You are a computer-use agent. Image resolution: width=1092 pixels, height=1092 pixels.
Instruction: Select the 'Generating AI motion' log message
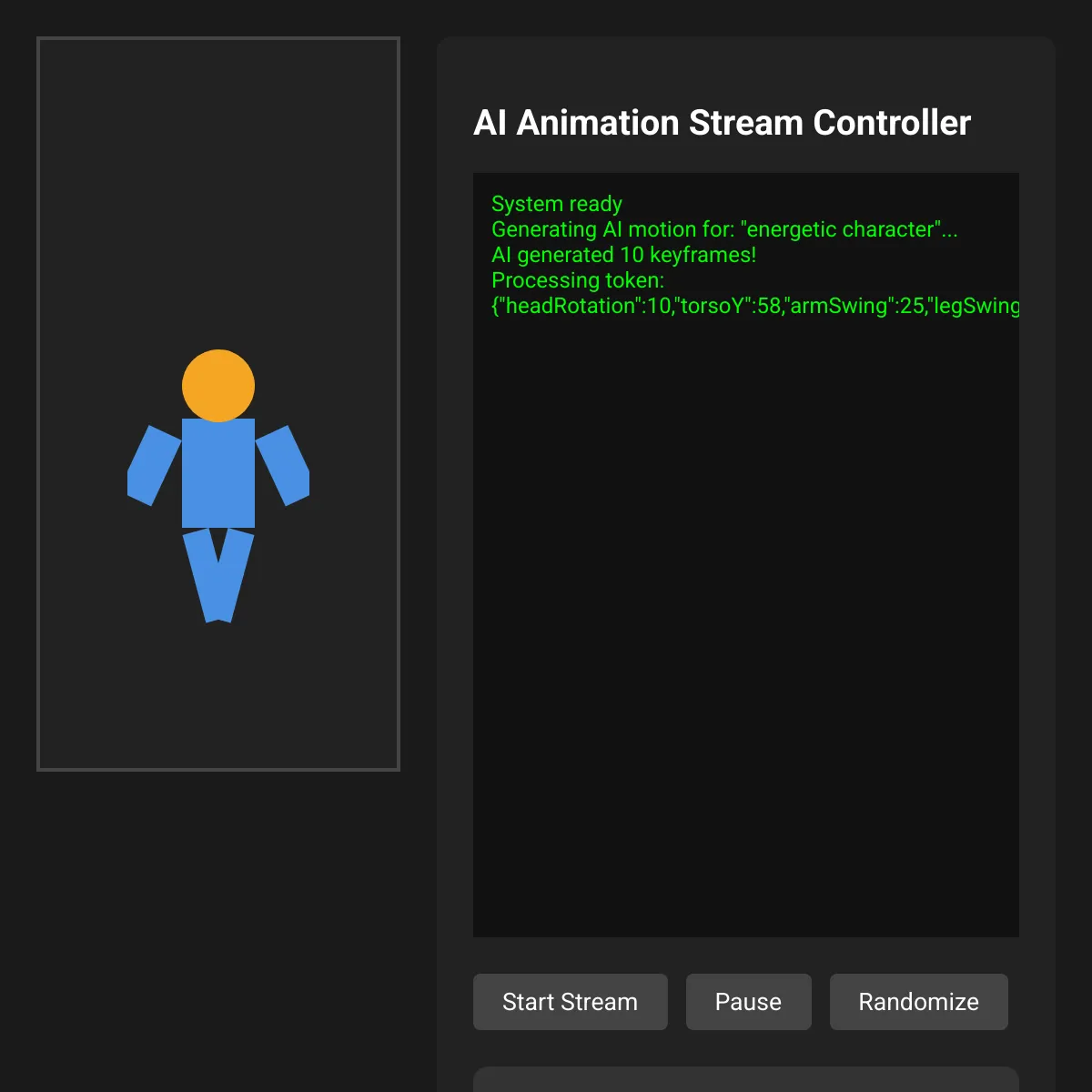723,229
